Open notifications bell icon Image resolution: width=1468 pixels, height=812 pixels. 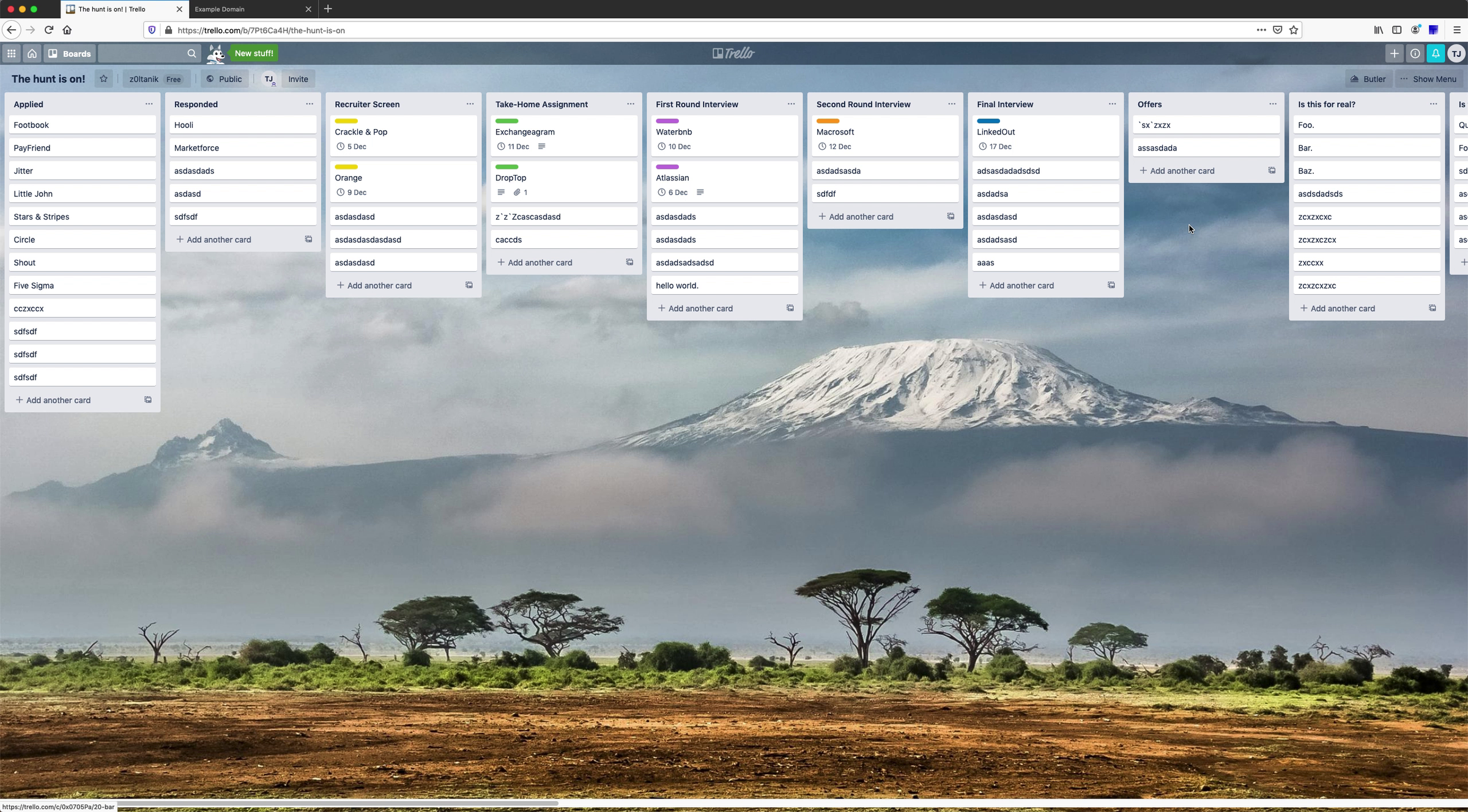click(1436, 53)
